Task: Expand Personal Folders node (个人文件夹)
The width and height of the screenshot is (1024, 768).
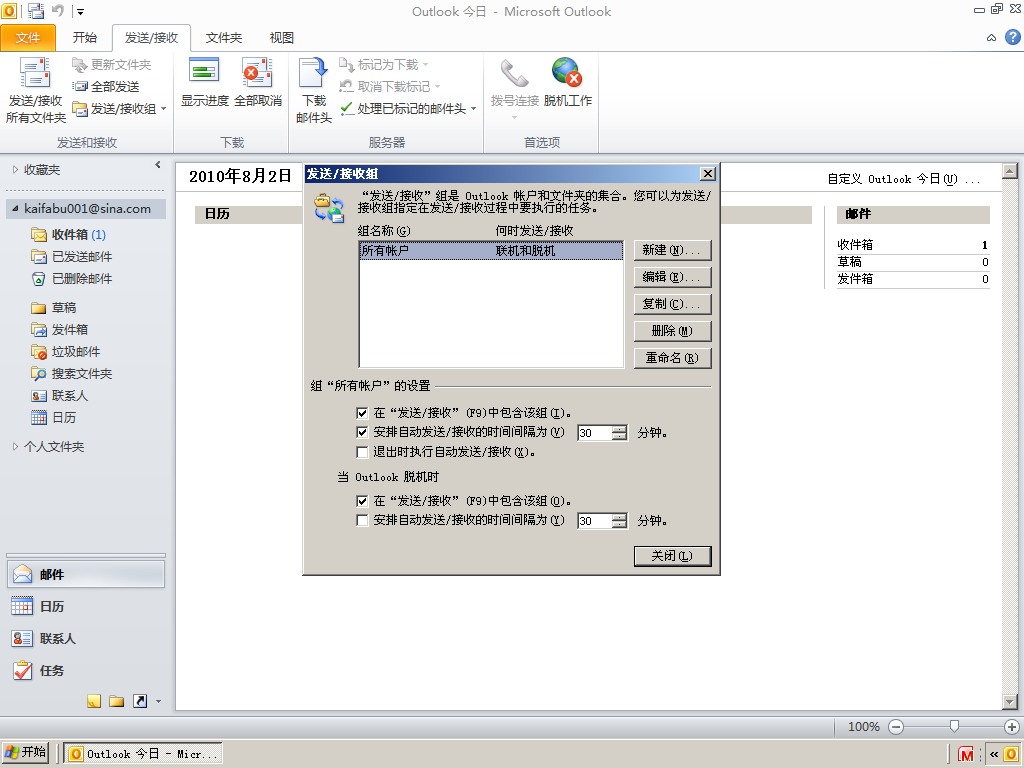Action: tap(15, 447)
